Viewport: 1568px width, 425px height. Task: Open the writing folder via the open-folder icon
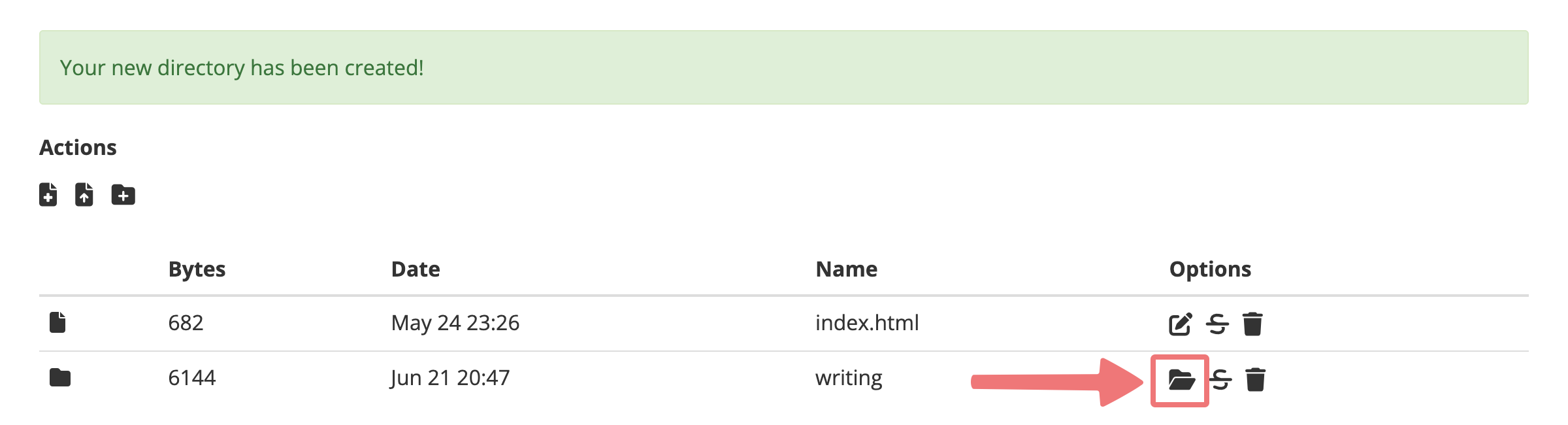click(1181, 379)
